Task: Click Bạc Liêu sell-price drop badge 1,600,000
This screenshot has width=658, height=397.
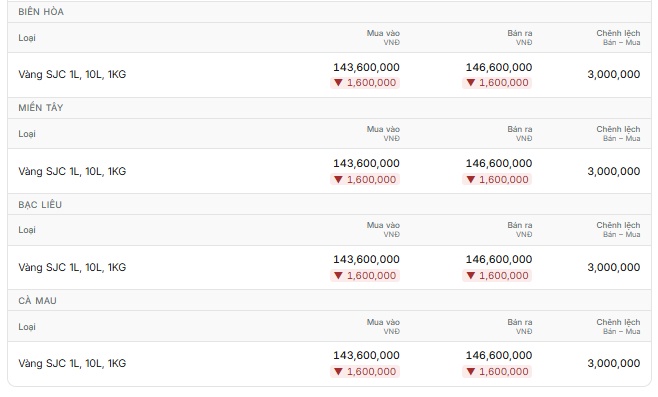Action: tap(497, 276)
